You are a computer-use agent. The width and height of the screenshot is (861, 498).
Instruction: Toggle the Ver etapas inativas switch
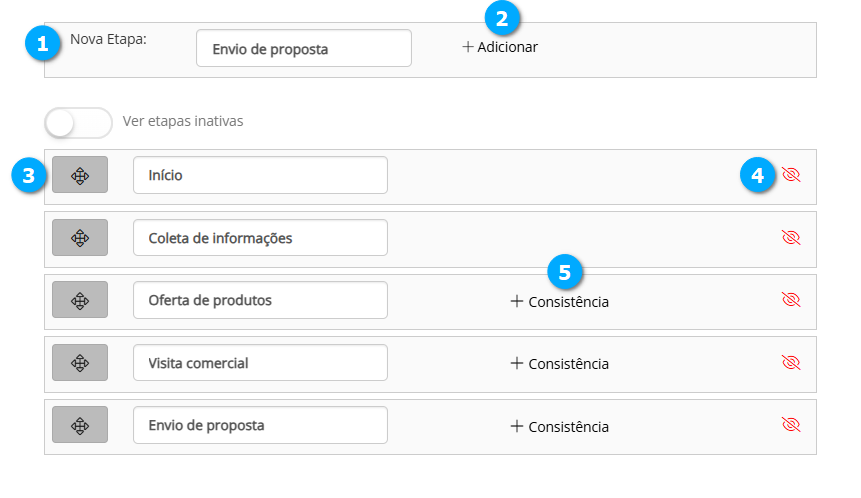[78, 122]
